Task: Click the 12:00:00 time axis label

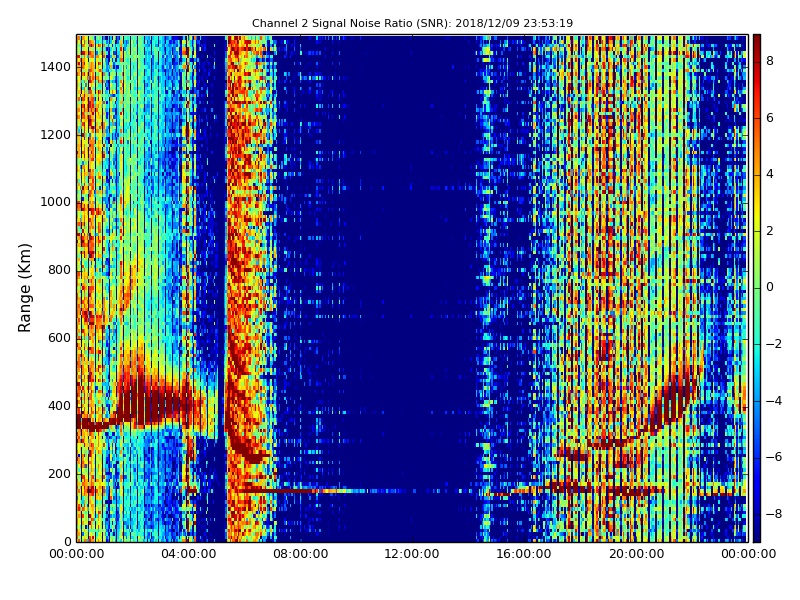Action: (412, 554)
